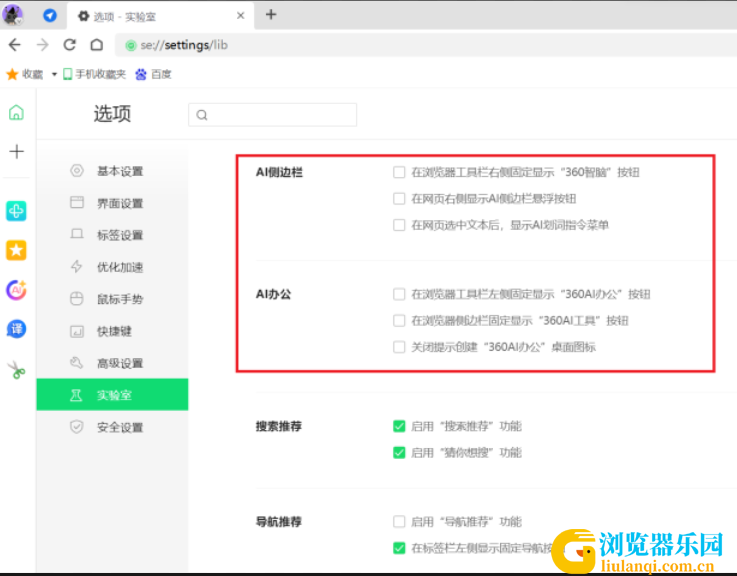Enable showing "360智脑" button on toolbar checkbox
This screenshot has height=576, width=737.
point(399,172)
